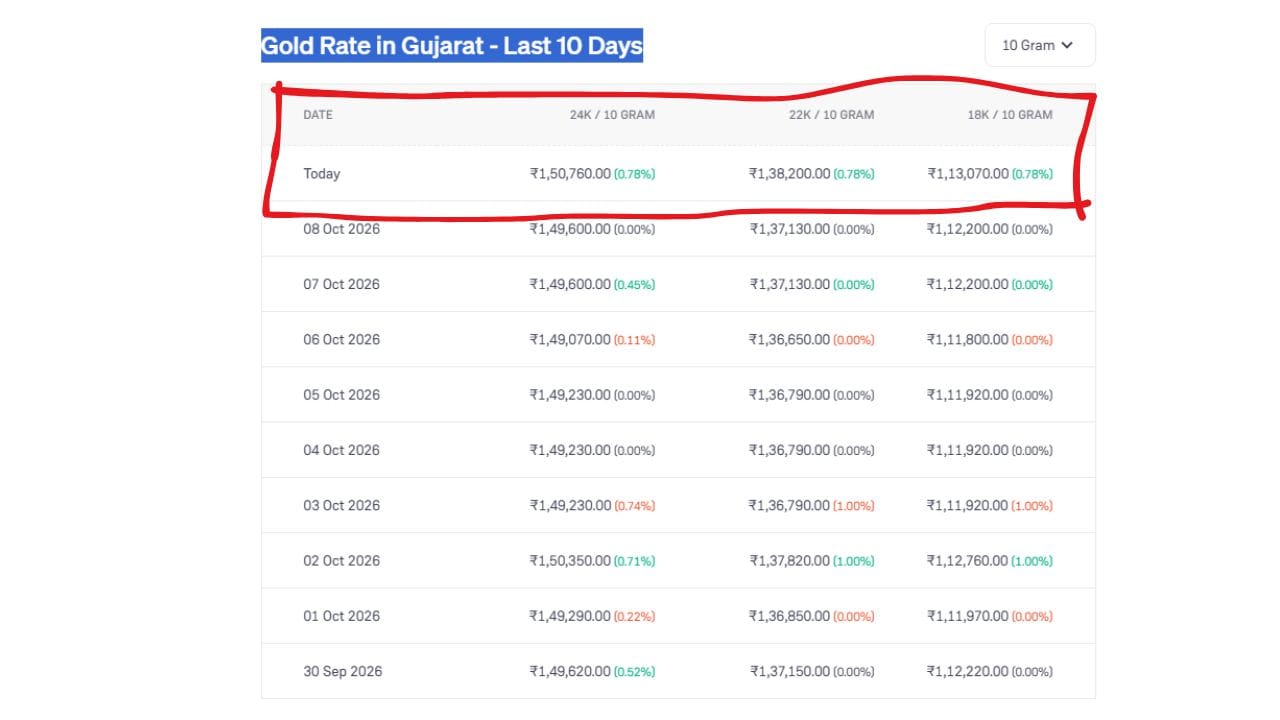The height and width of the screenshot is (720, 1280).
Task: Select the '02 Oct 2026' date cell
Action: click(x=342, y=561)
